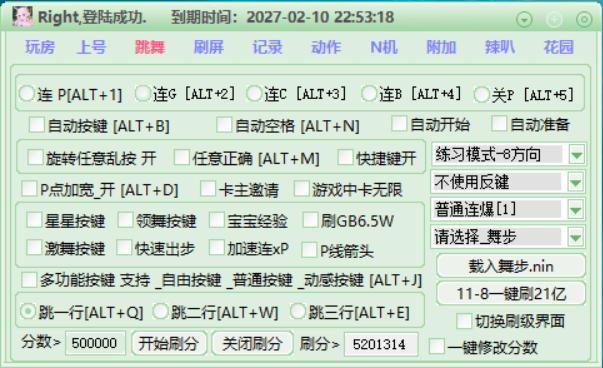The height and width of the screenshot is (368, 603).
Task: Focus the 分数 field showing 500000
Action: 95,343
